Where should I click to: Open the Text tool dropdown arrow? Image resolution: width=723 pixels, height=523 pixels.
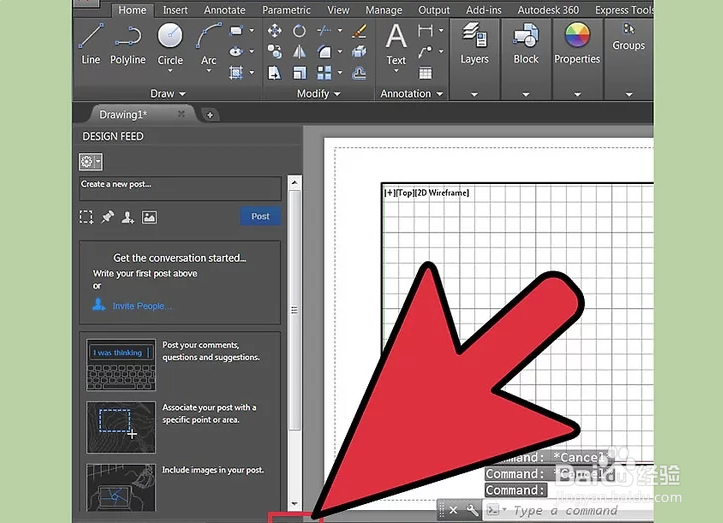(x=396, y=71)
